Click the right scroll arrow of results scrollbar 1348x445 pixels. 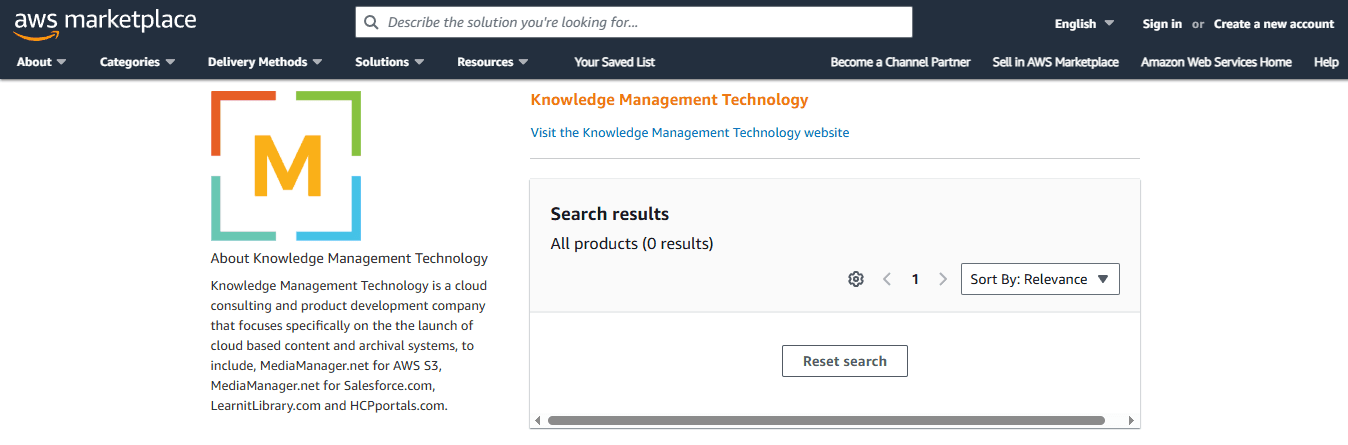click(1131, 421)
